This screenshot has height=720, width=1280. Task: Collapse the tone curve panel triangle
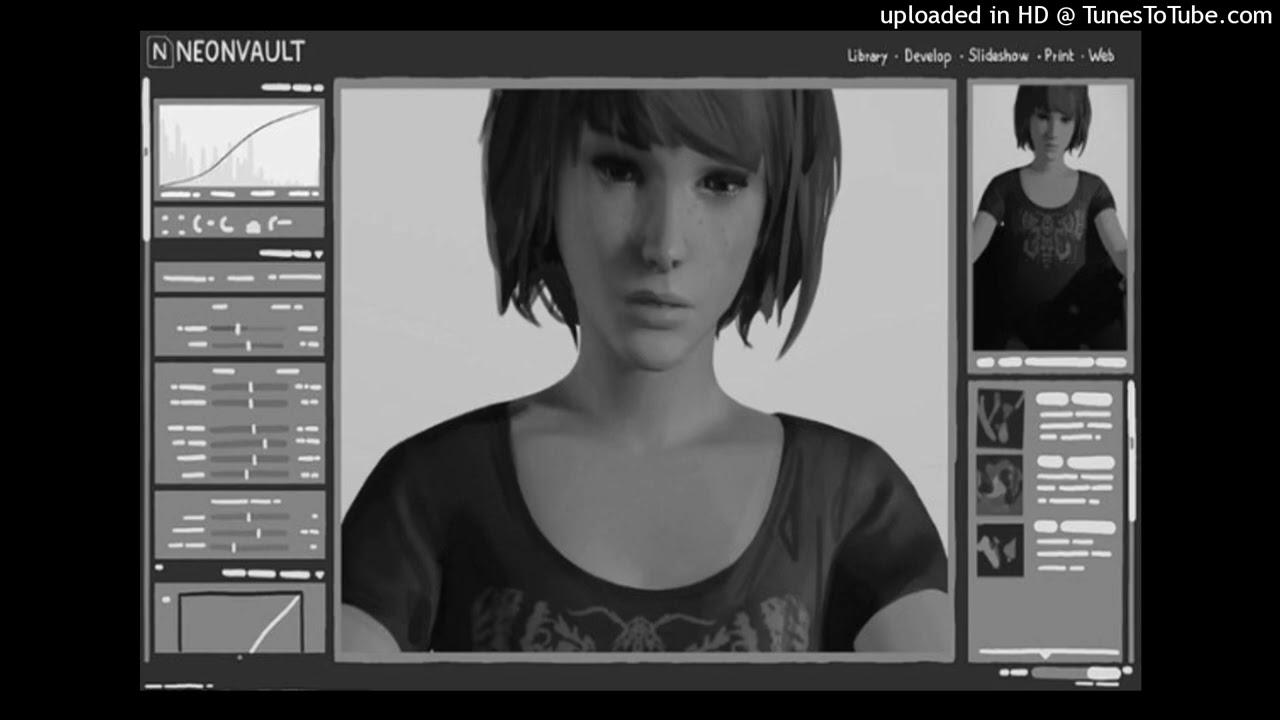point(318,574)
